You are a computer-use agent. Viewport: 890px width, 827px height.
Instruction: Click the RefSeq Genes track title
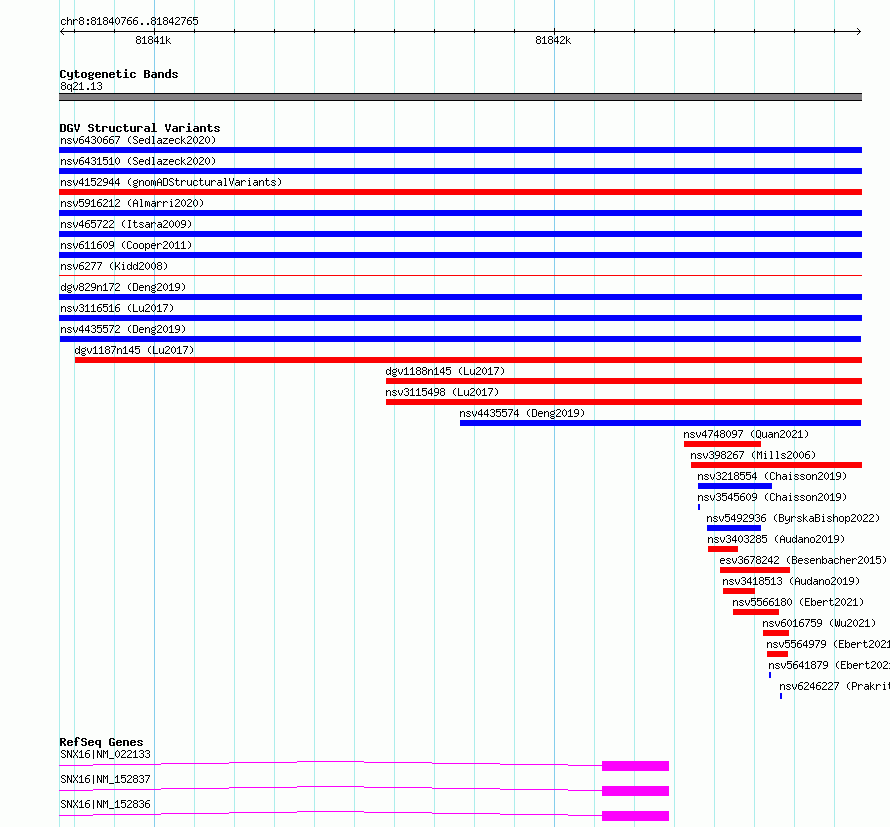pos(102,742)
